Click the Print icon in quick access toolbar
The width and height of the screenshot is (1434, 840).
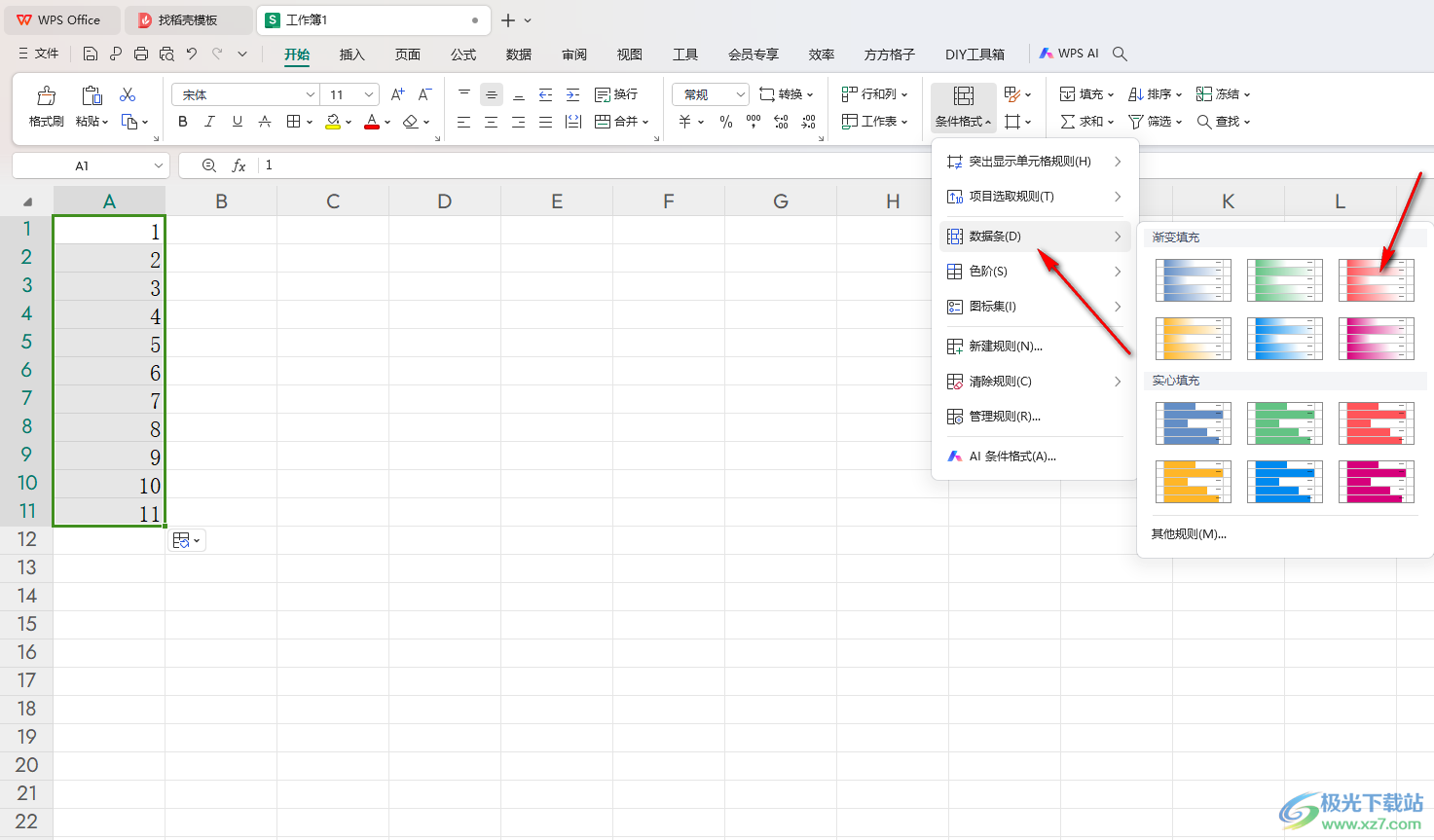(x=141, y=55)
